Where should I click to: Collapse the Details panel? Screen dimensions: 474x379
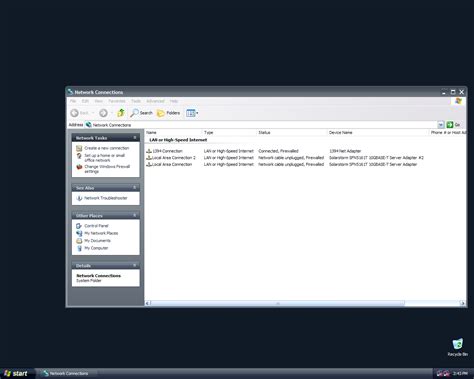click(135, 265)
